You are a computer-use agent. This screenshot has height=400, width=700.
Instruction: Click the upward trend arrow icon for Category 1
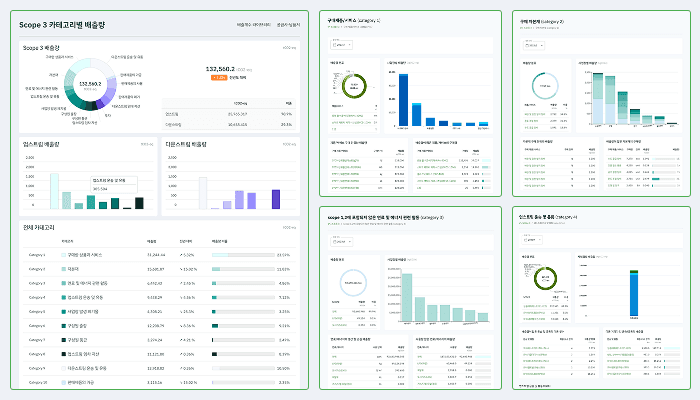(x=180, y=255)
